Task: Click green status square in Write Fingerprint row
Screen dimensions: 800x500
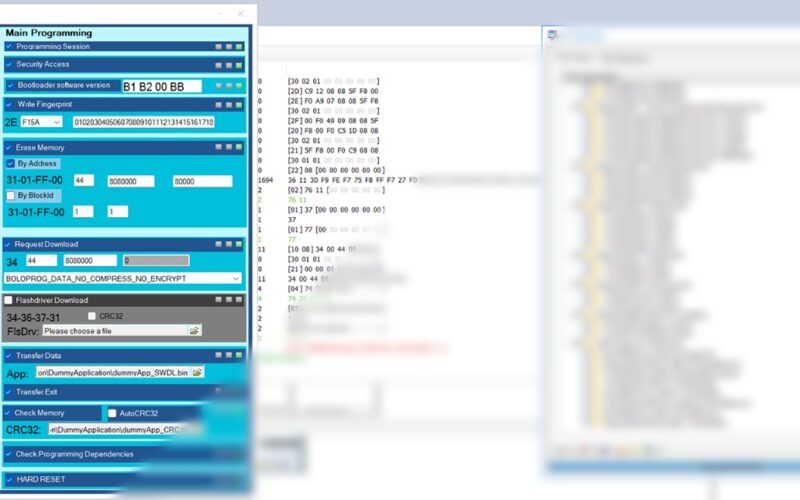Action: pos(238,104)
